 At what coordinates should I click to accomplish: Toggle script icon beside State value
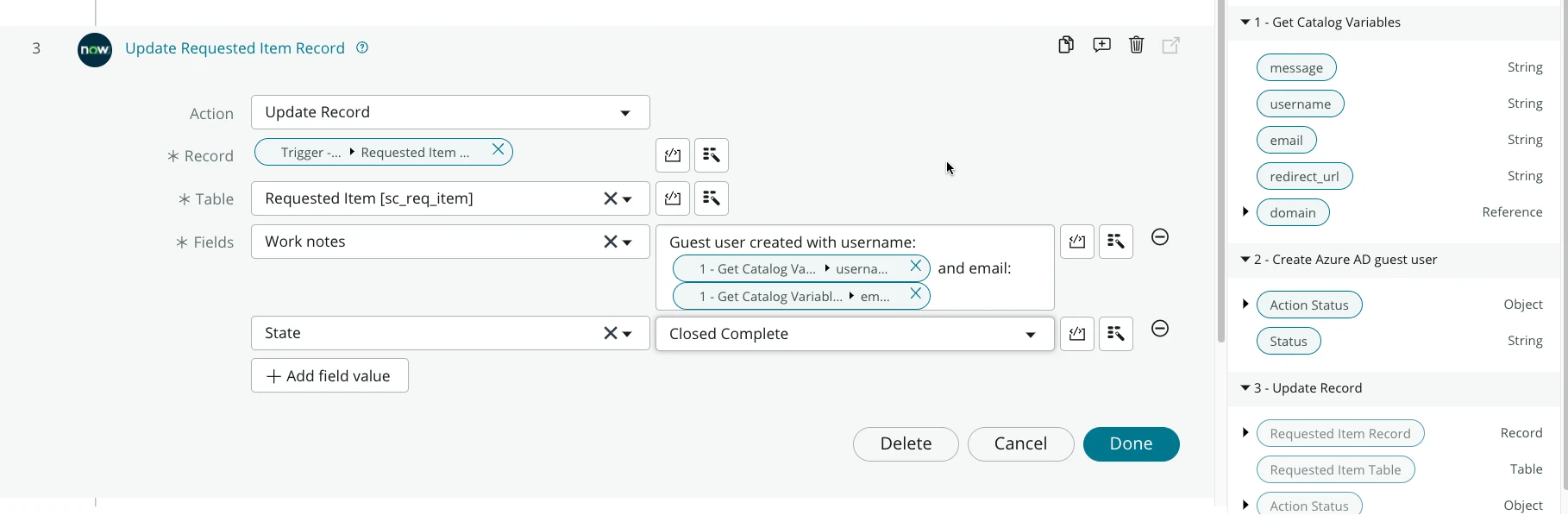click(1077, 334)
